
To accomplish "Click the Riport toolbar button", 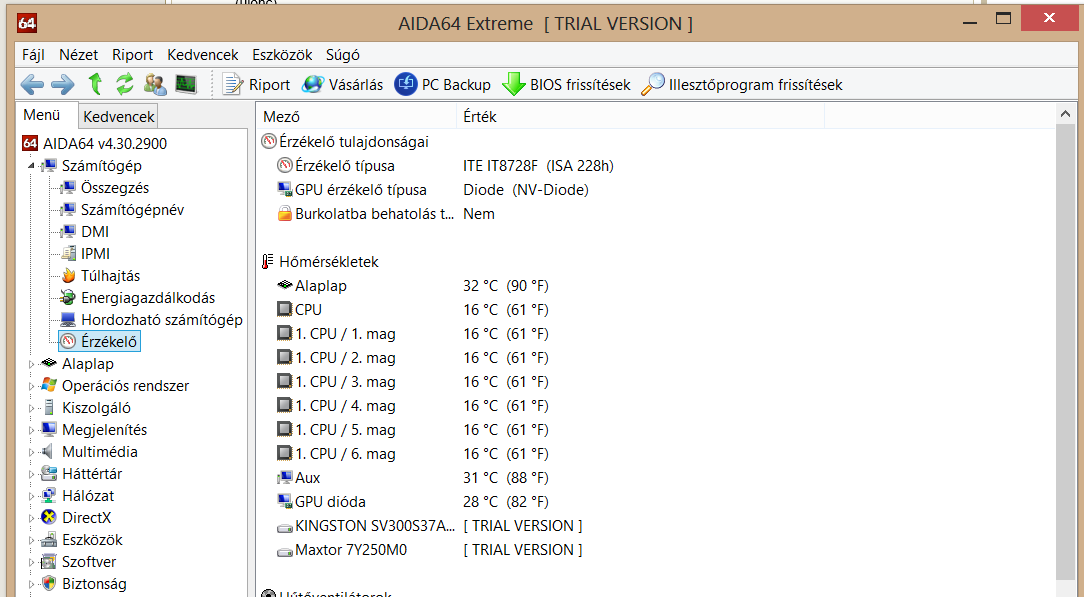I will (256, 84).
